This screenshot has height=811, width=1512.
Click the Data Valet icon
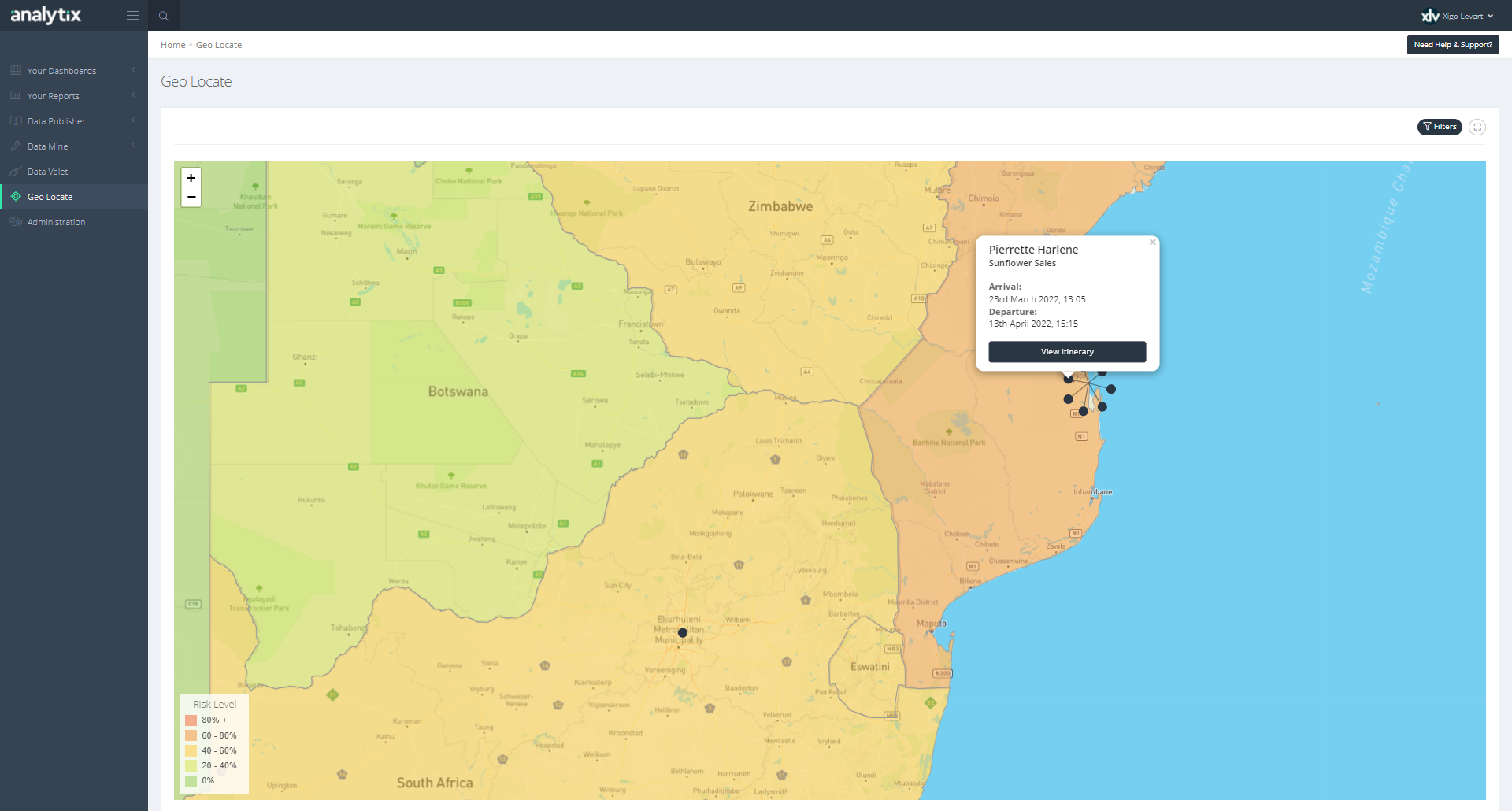(16, 172)
